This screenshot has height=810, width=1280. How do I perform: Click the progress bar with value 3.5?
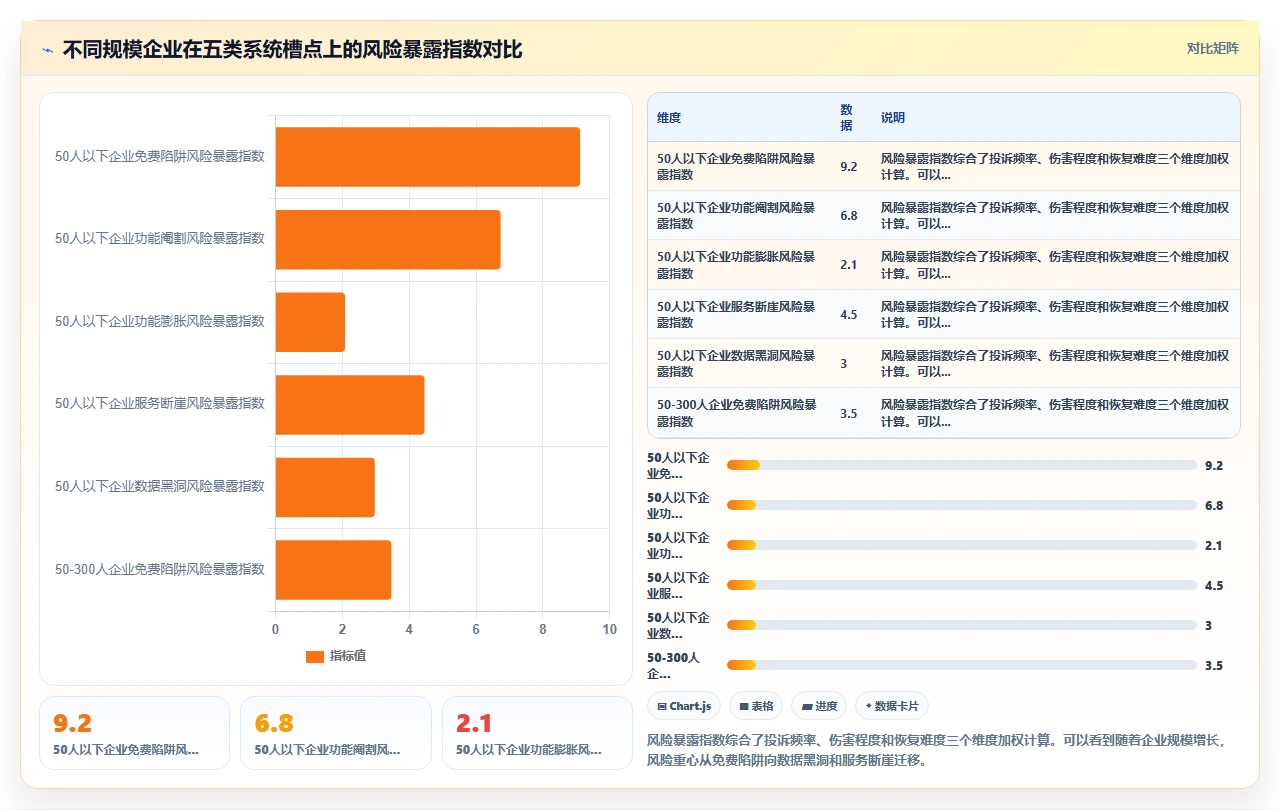[961, 665]
